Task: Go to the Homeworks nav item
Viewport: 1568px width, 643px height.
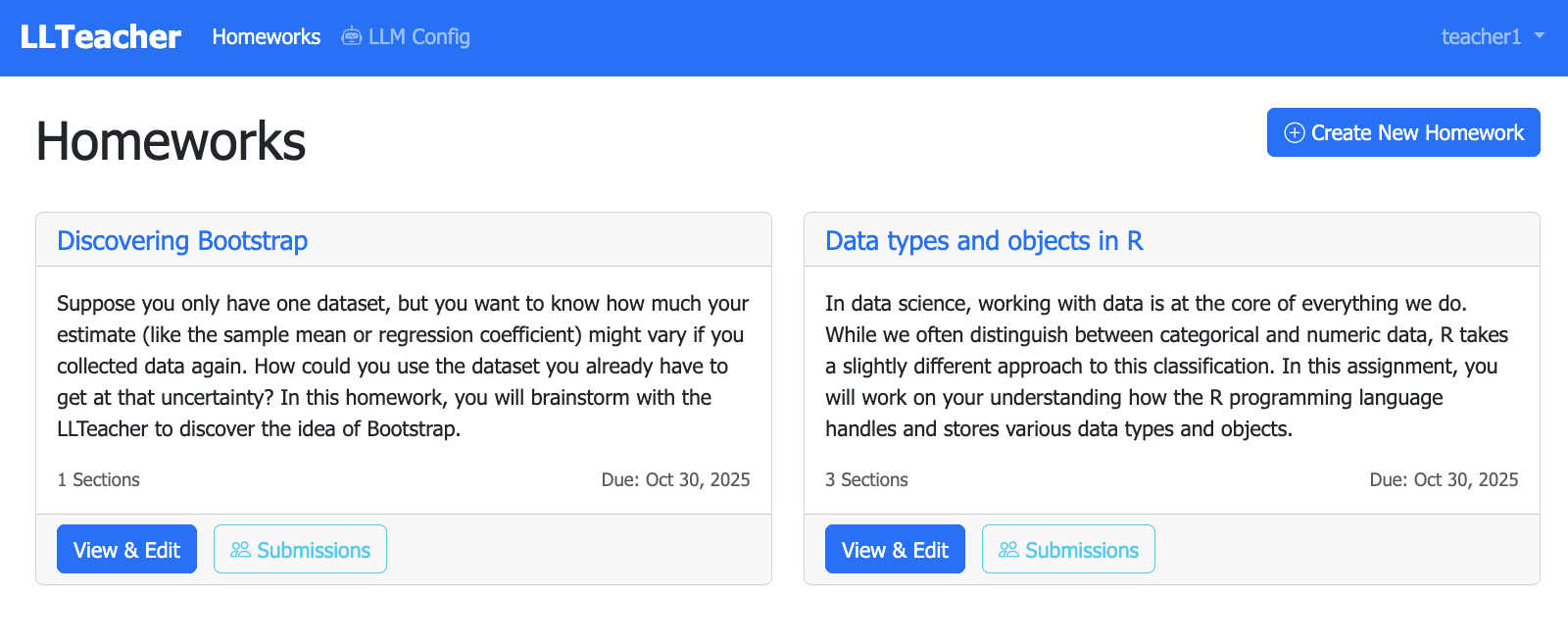Action: click(x=267, y=37)
